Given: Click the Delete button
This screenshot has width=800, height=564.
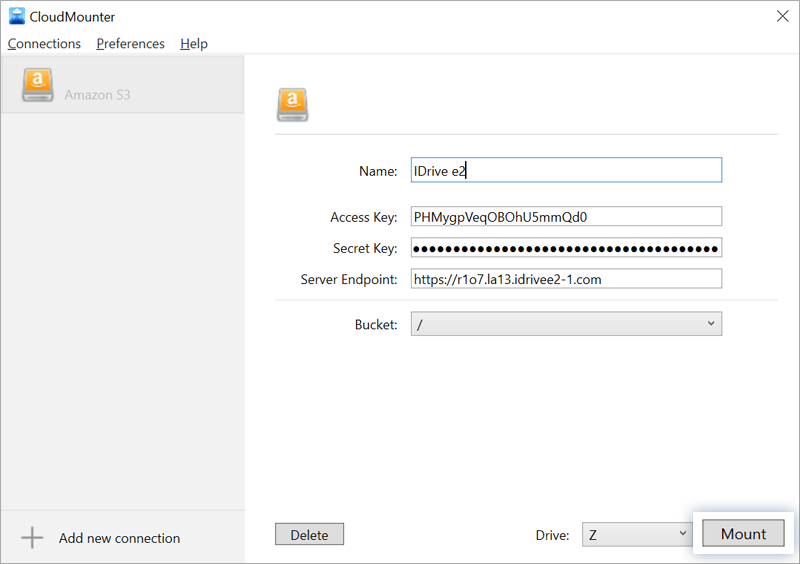Looking at the screenshot, I should [309, 534].
